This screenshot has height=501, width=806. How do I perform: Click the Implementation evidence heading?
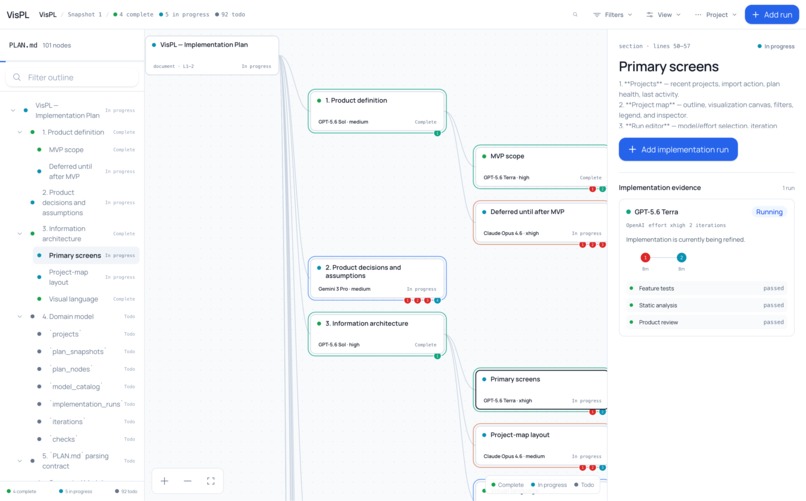(x=660, y=188)
